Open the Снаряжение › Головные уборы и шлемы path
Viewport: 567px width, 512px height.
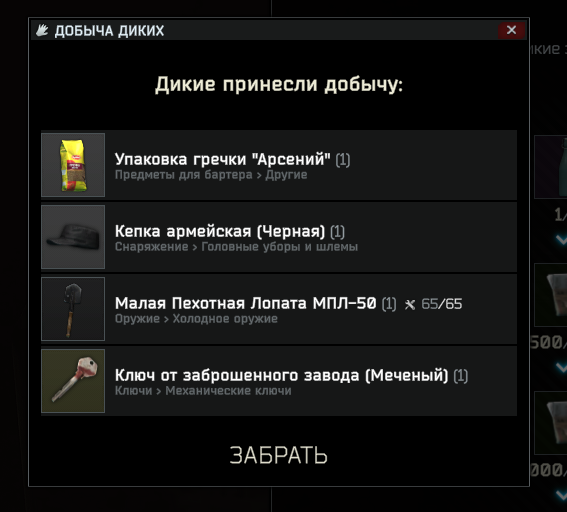tap(236, 247)
